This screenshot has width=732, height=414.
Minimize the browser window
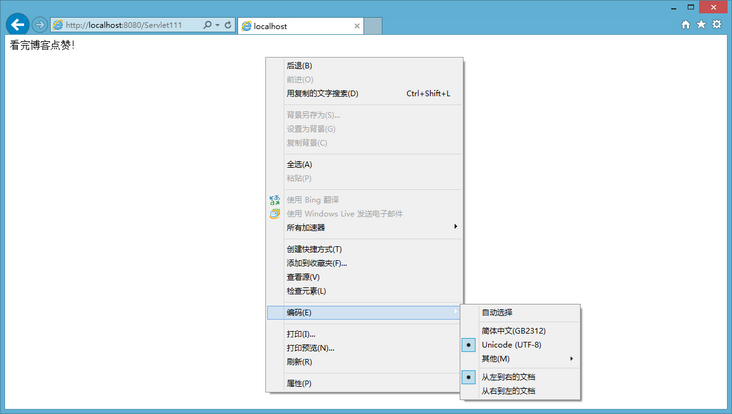pos(674,7)
